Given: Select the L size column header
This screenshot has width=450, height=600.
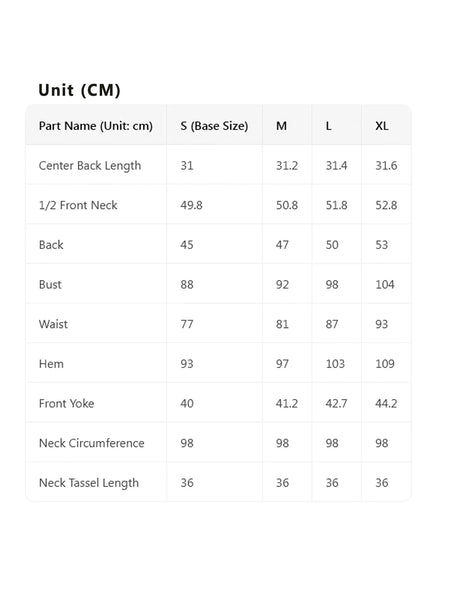Looking at the screenshot, I should (328, 126).
